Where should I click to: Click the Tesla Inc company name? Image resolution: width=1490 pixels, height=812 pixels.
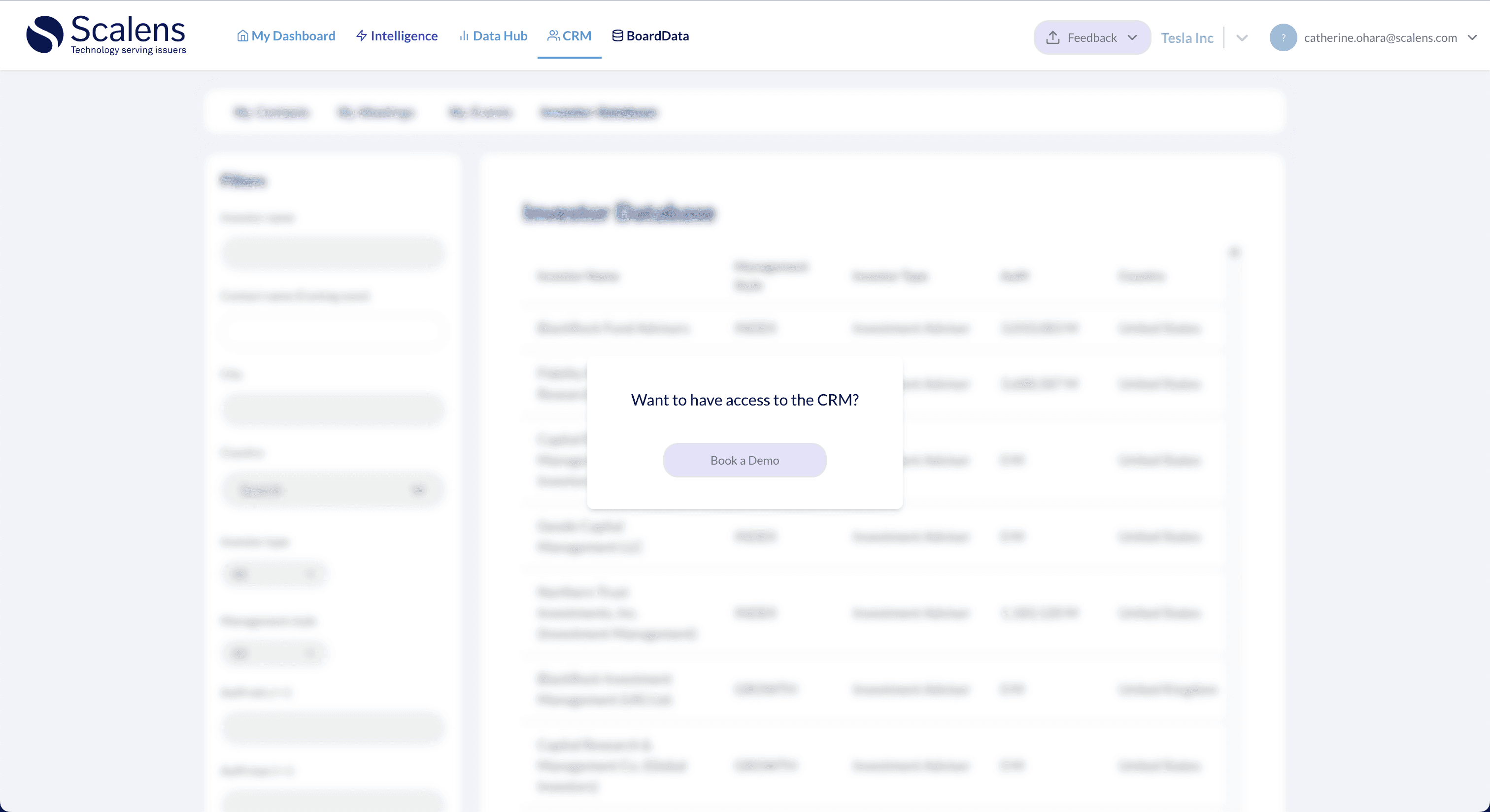click(x=1187, y=38)
